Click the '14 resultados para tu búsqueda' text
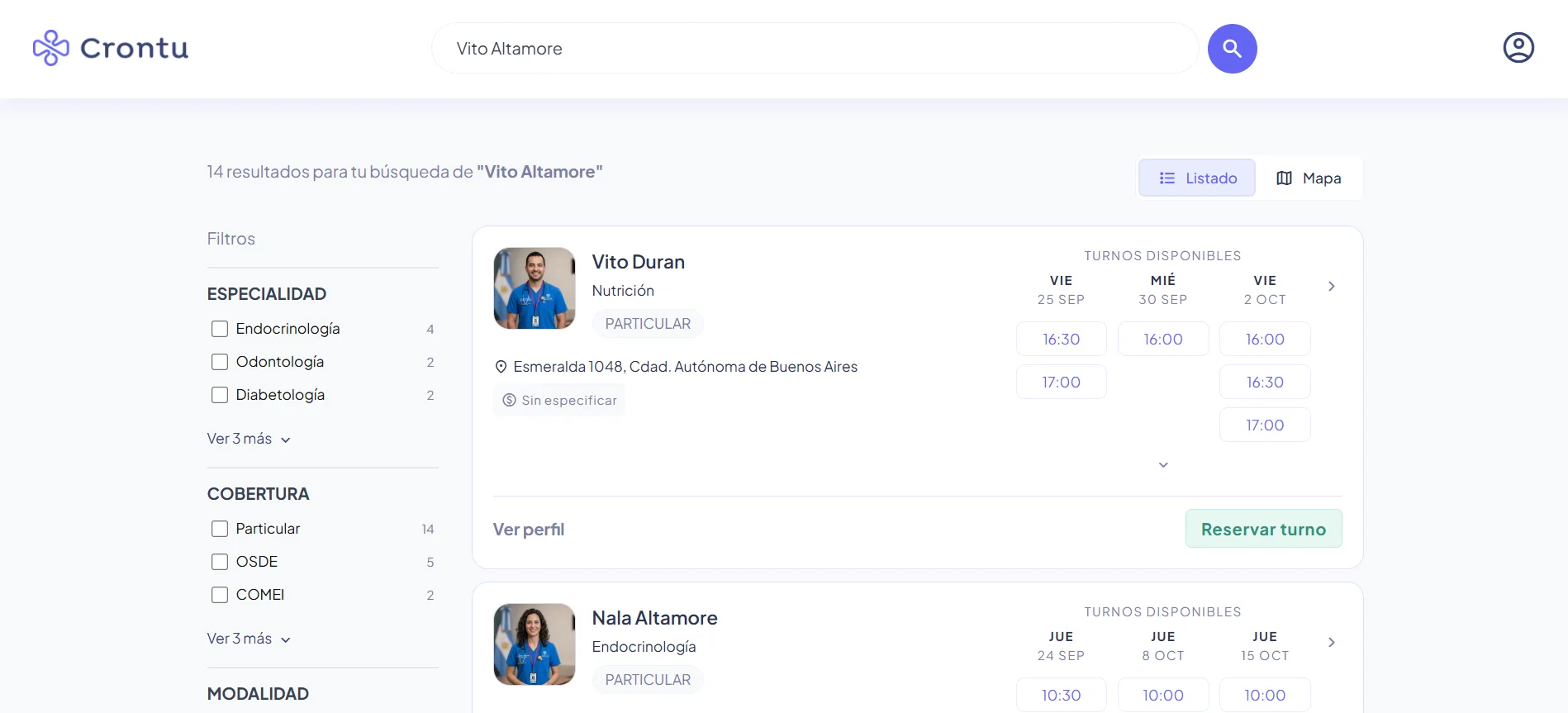Screen dimensions: 1568x713 [405, 172]
